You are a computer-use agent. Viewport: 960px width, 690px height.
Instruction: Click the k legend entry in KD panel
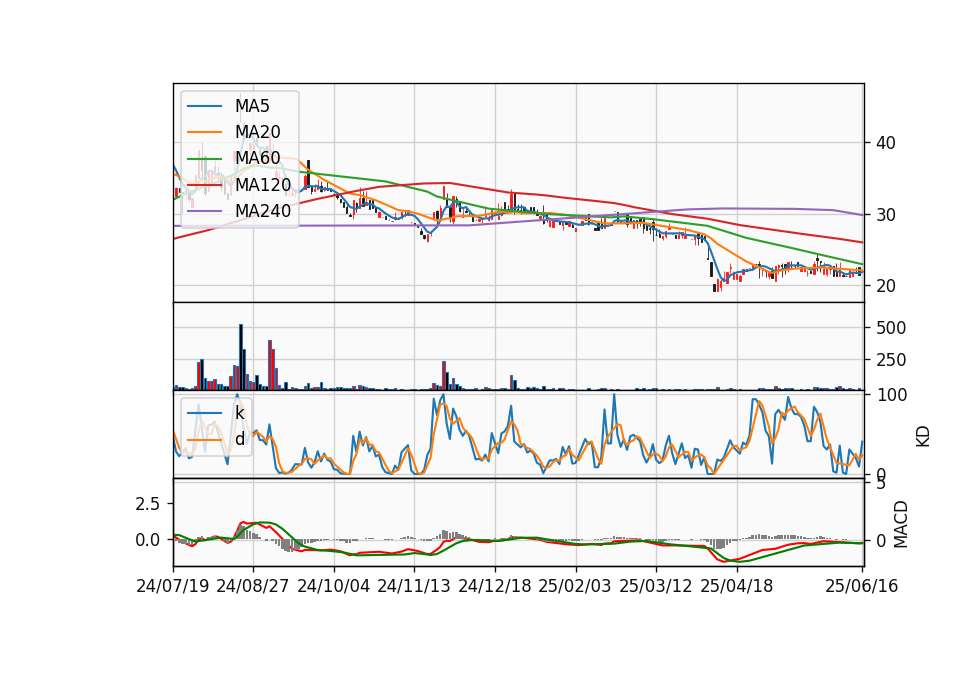coord(240,413)
